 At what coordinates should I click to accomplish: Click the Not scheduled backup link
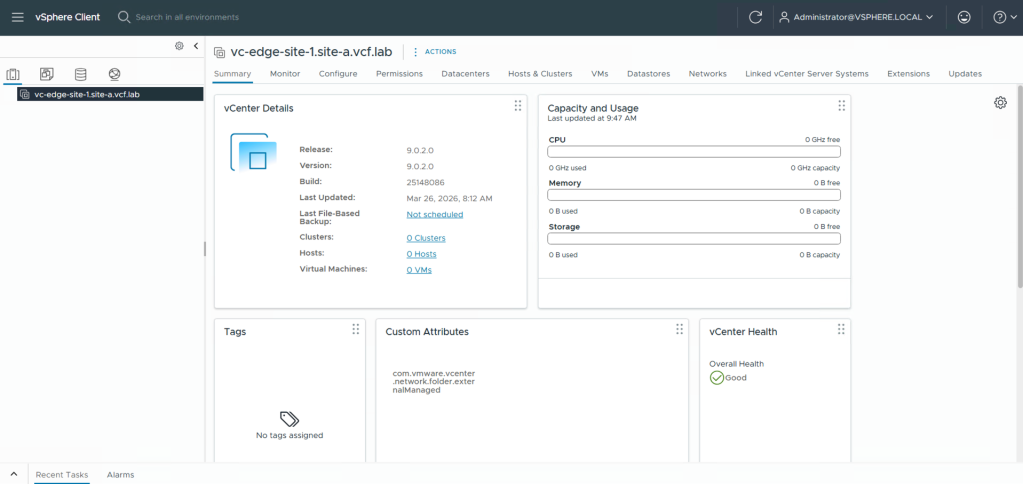435,215
